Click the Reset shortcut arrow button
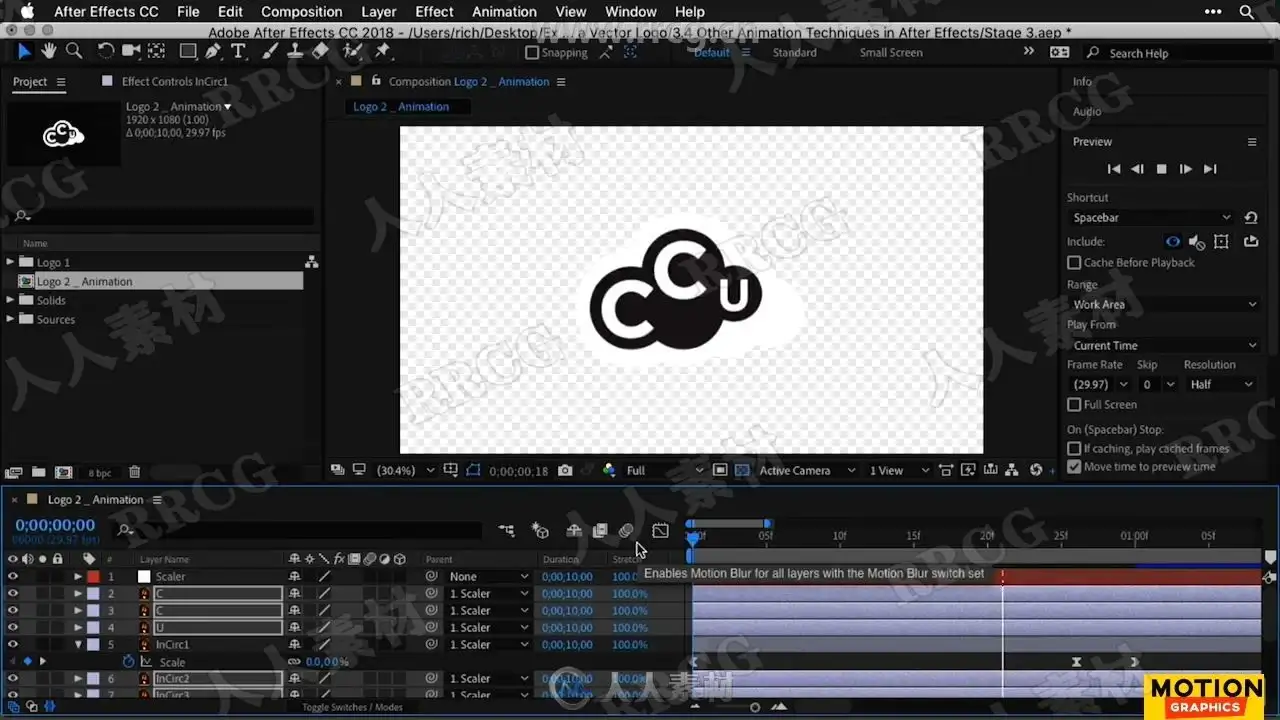Viewport: 1280px width, 720px height. [x=1251, y=217]
